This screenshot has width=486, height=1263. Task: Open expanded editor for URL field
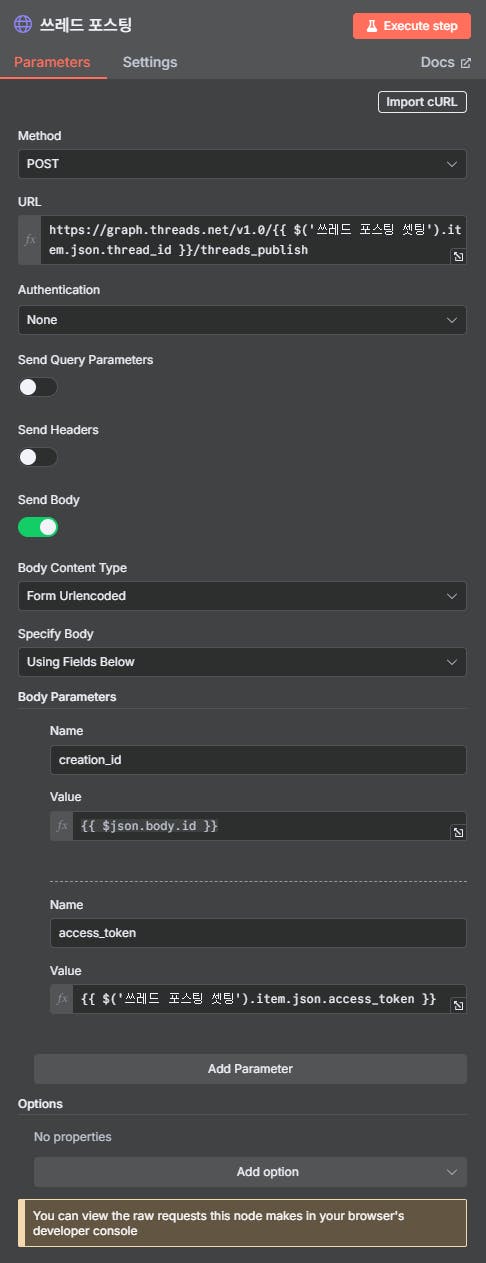(457, 257)
